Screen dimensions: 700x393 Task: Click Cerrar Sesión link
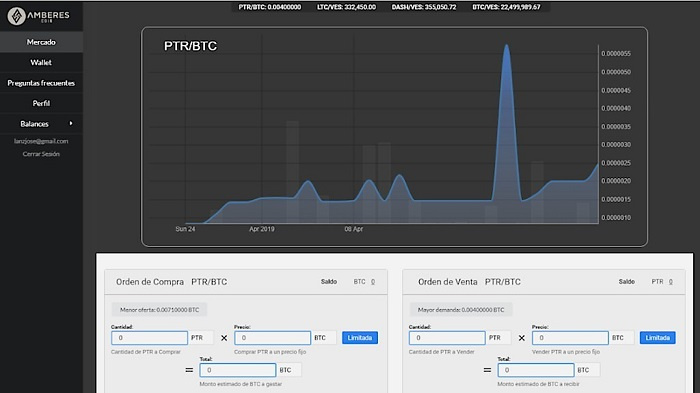41,154
